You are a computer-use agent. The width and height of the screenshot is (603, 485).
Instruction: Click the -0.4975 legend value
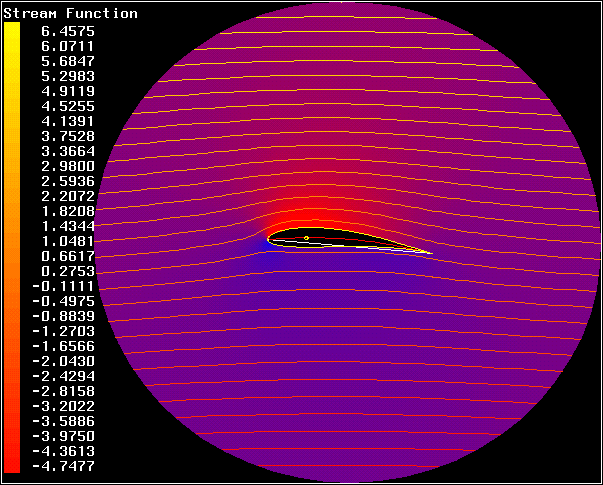[63, 301]
